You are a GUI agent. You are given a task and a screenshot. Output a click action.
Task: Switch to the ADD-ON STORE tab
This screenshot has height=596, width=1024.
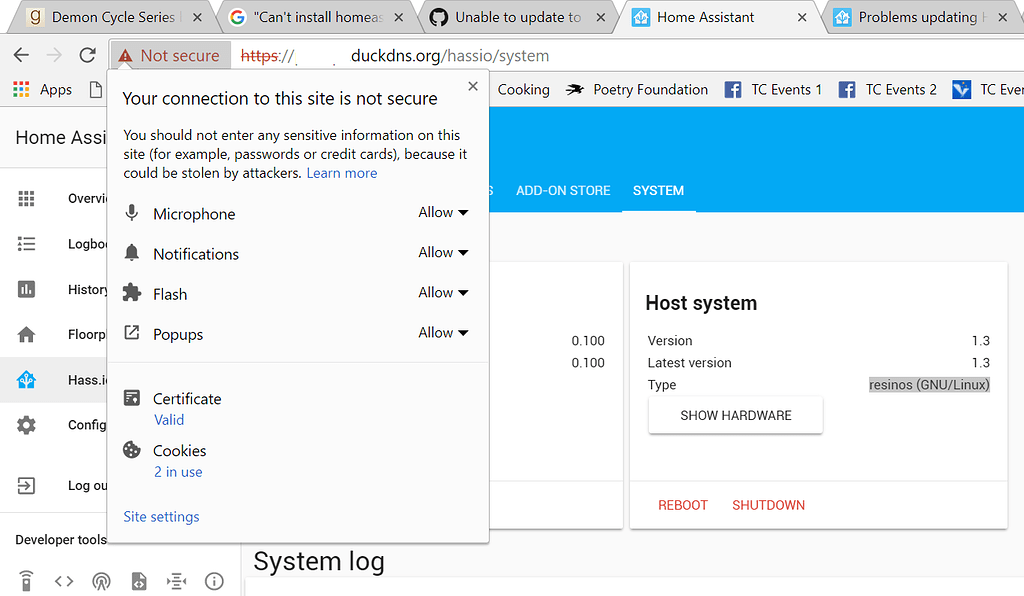pyautogui.click(x=563, y=190)
